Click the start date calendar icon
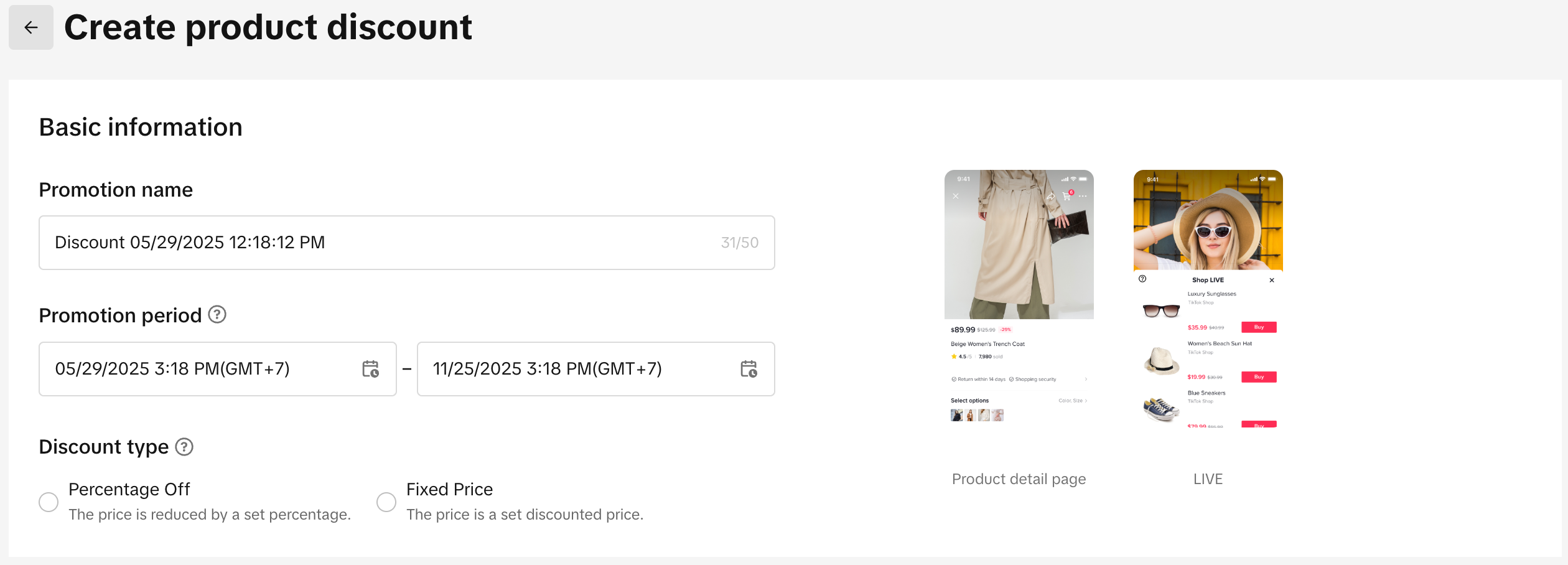Screen dimensions: 1568x565 pos(371,369)
